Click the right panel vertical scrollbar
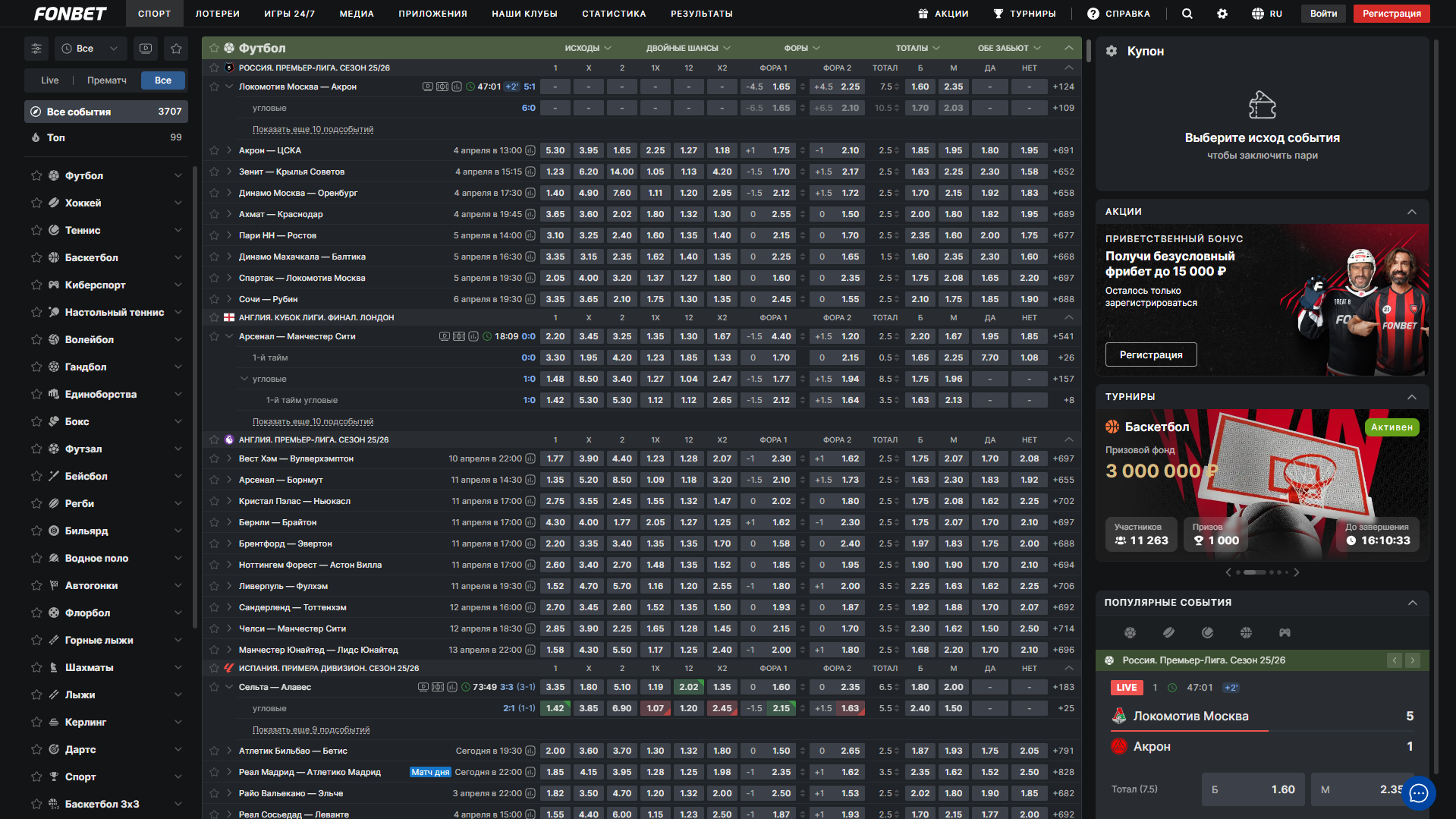The height and width of the screenshot is (819, 1456). click(x=1436, y=406)
